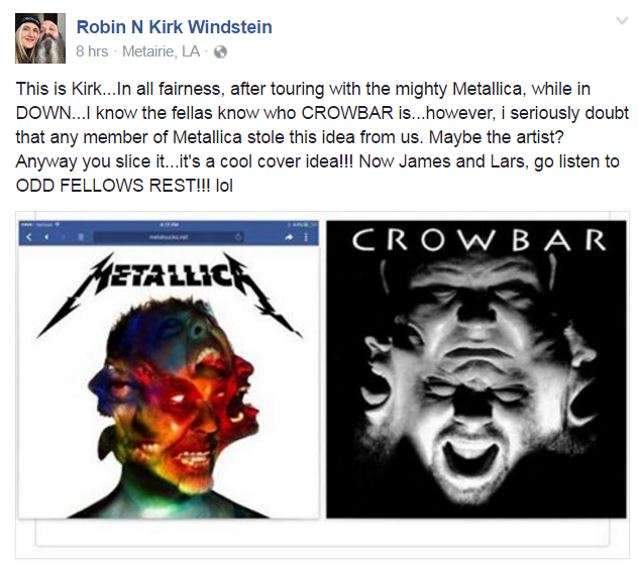The height and width of the screenshot is (567, 638).
Task: Open Robin N Kirk Windstein profile
Action: tap(174, 27)
